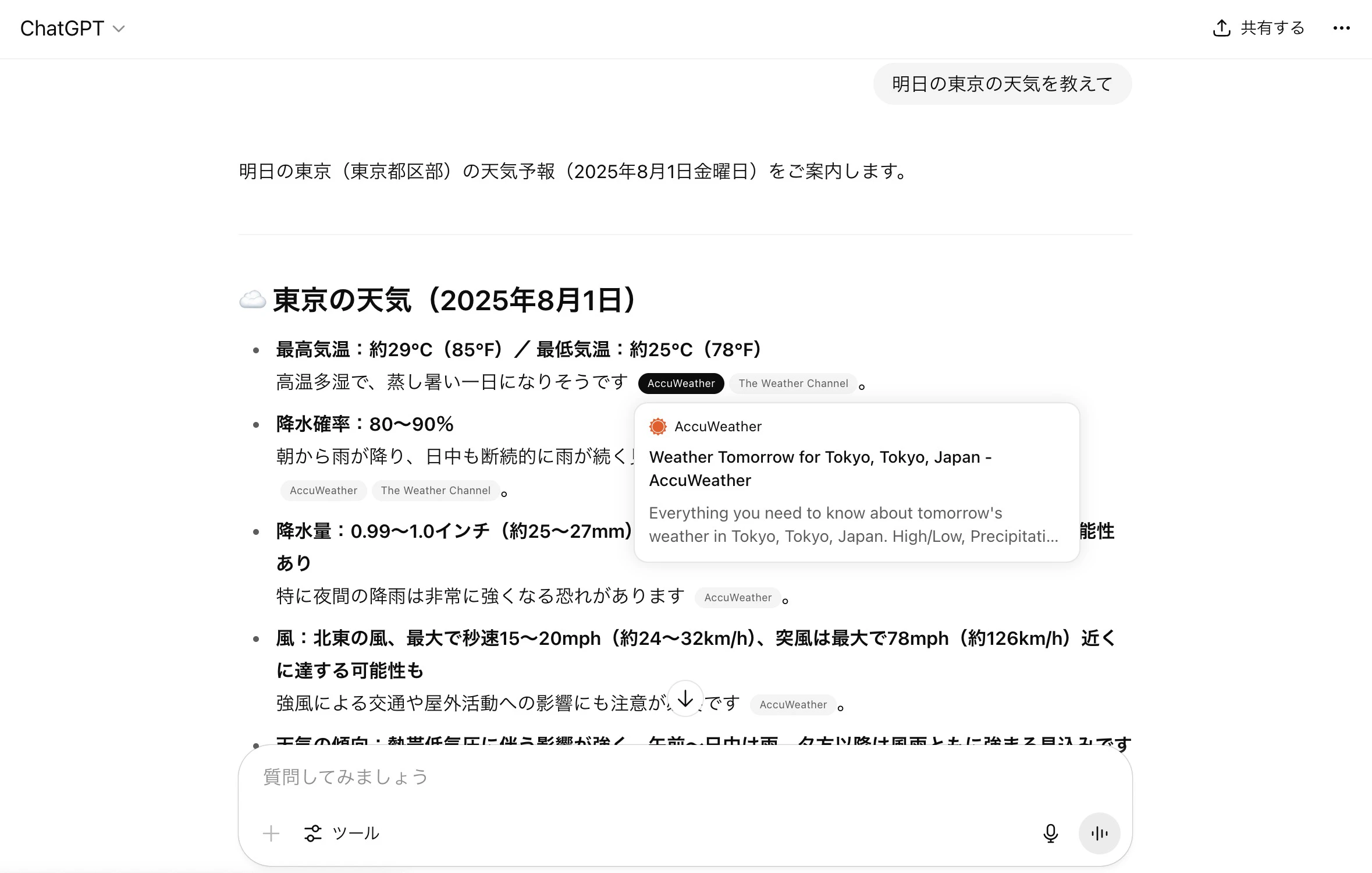Click the AccuWeather sun logo in popup
Image resolution: width=1372 pixels, height=873 pixels.
click(658, 427)
